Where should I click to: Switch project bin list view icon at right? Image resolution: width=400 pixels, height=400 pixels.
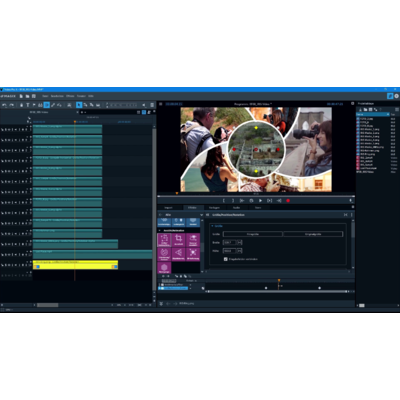point(397,109)
